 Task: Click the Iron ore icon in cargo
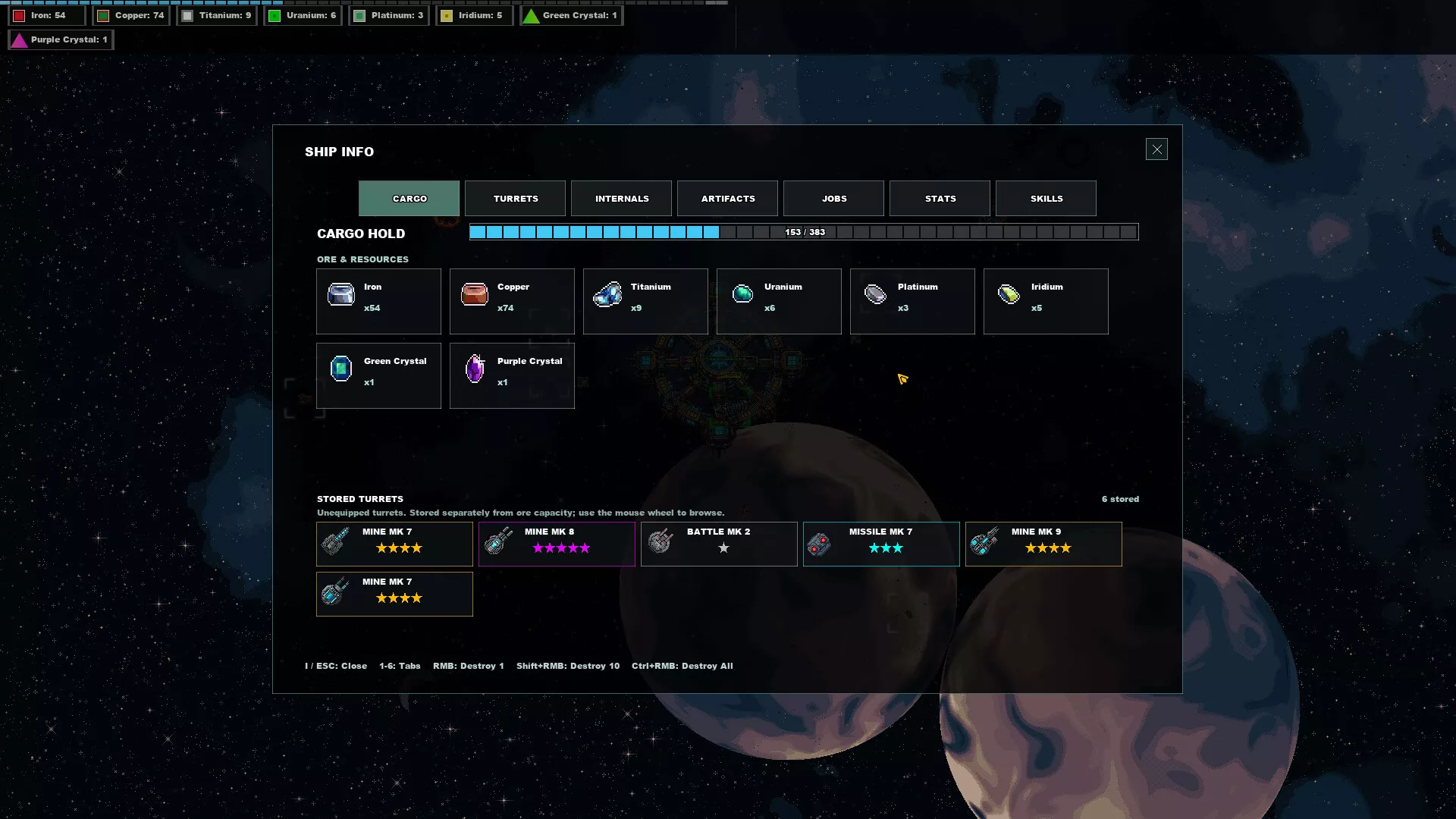click(340, 294)
